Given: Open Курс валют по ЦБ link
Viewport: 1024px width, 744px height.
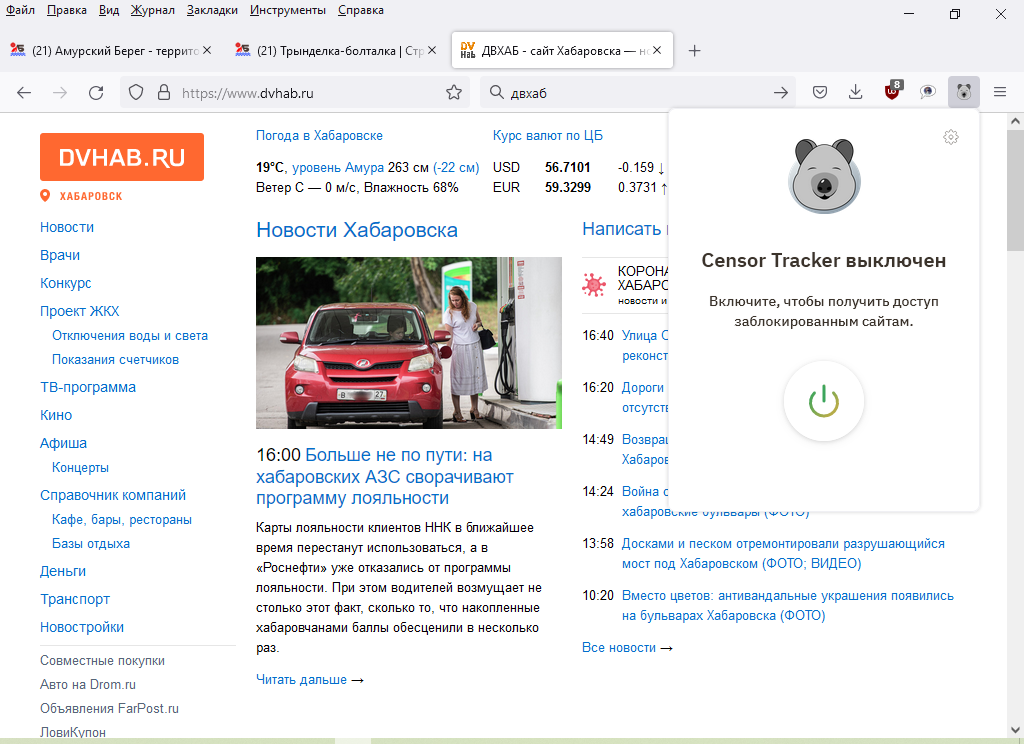Looking at the screenshot, I should pos(547,135).
